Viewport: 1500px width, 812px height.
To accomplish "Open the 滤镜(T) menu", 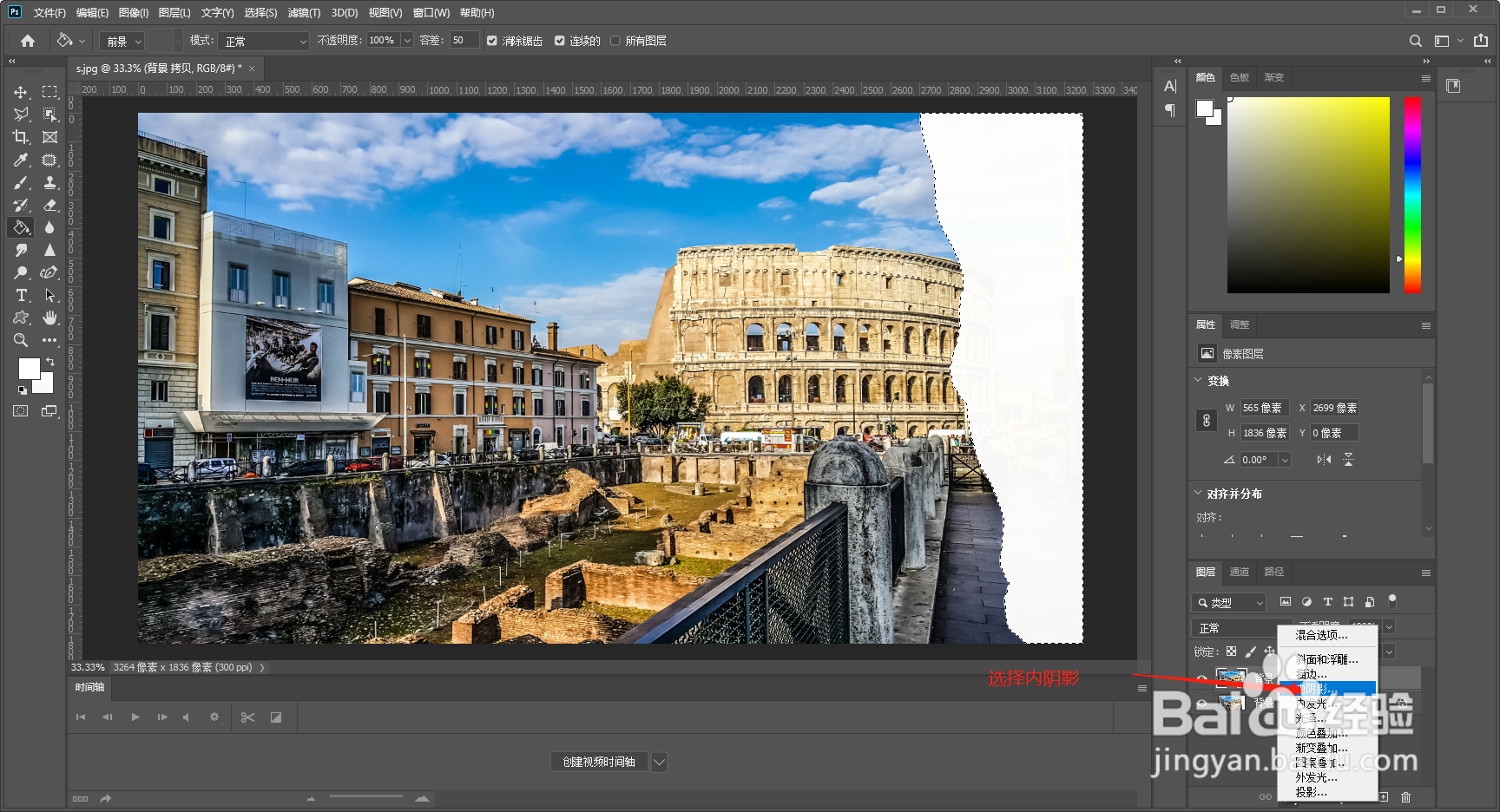I will (304, 13).
